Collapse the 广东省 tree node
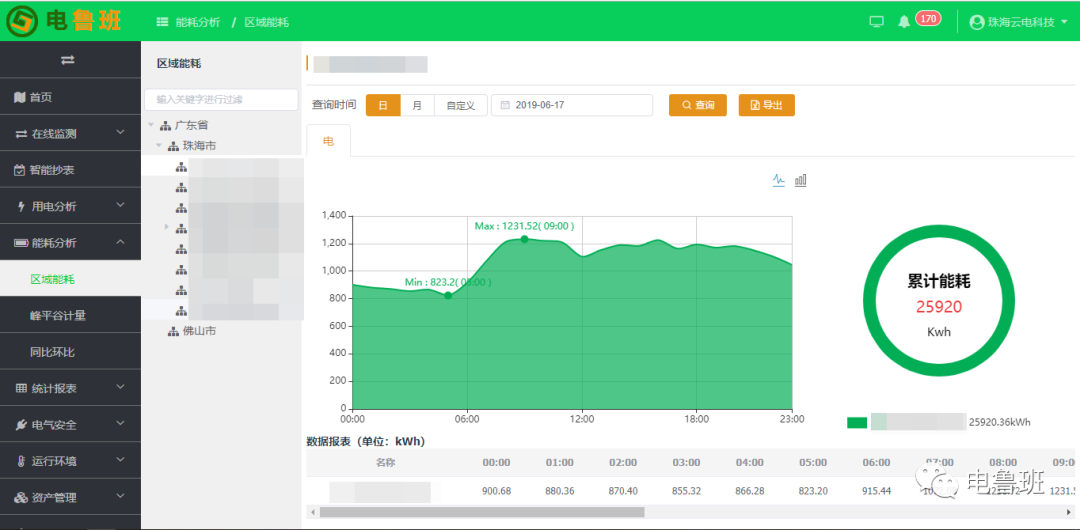 151,125
